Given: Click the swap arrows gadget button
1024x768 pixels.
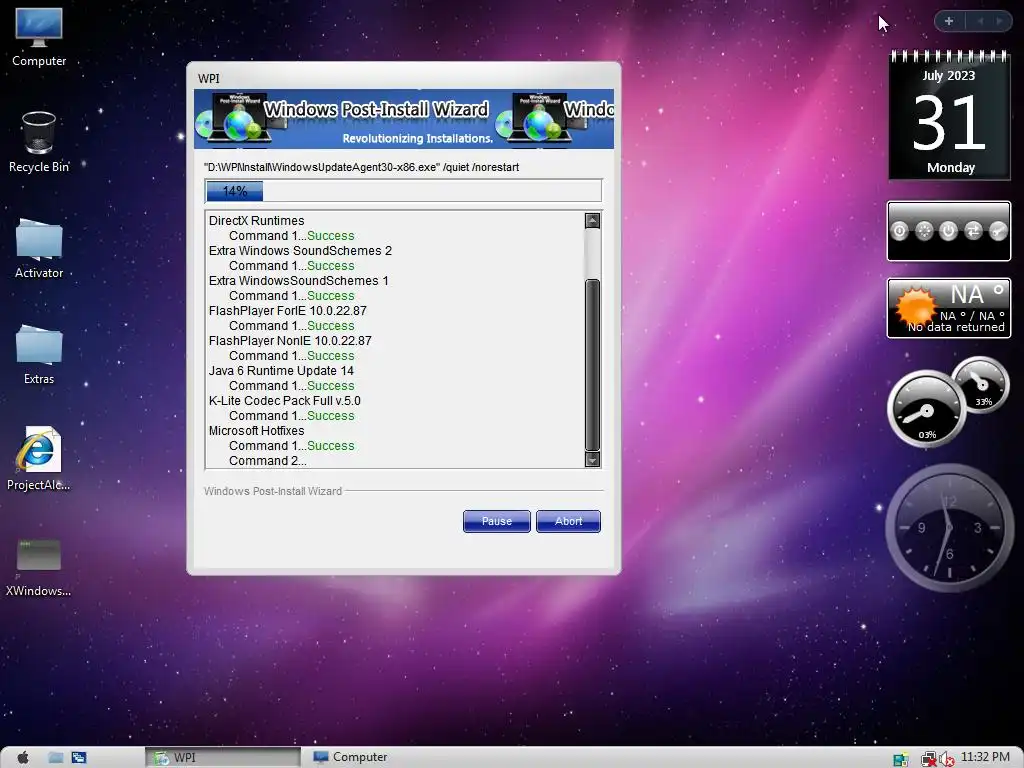Looking at the screenshot, I should pyautogui.click(x=973, y=231).
